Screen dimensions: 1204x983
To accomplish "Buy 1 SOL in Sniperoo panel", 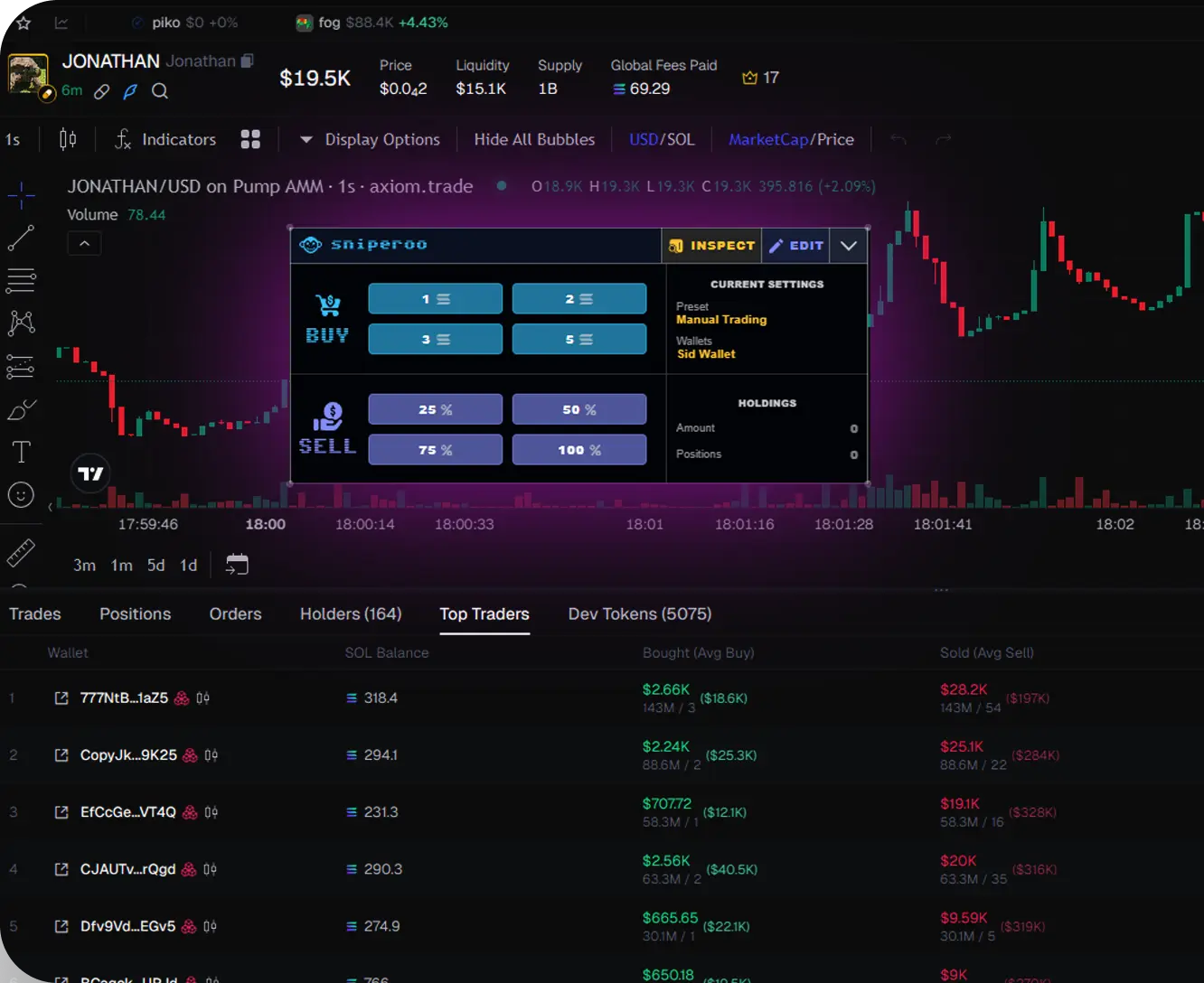I will [436, 299].
